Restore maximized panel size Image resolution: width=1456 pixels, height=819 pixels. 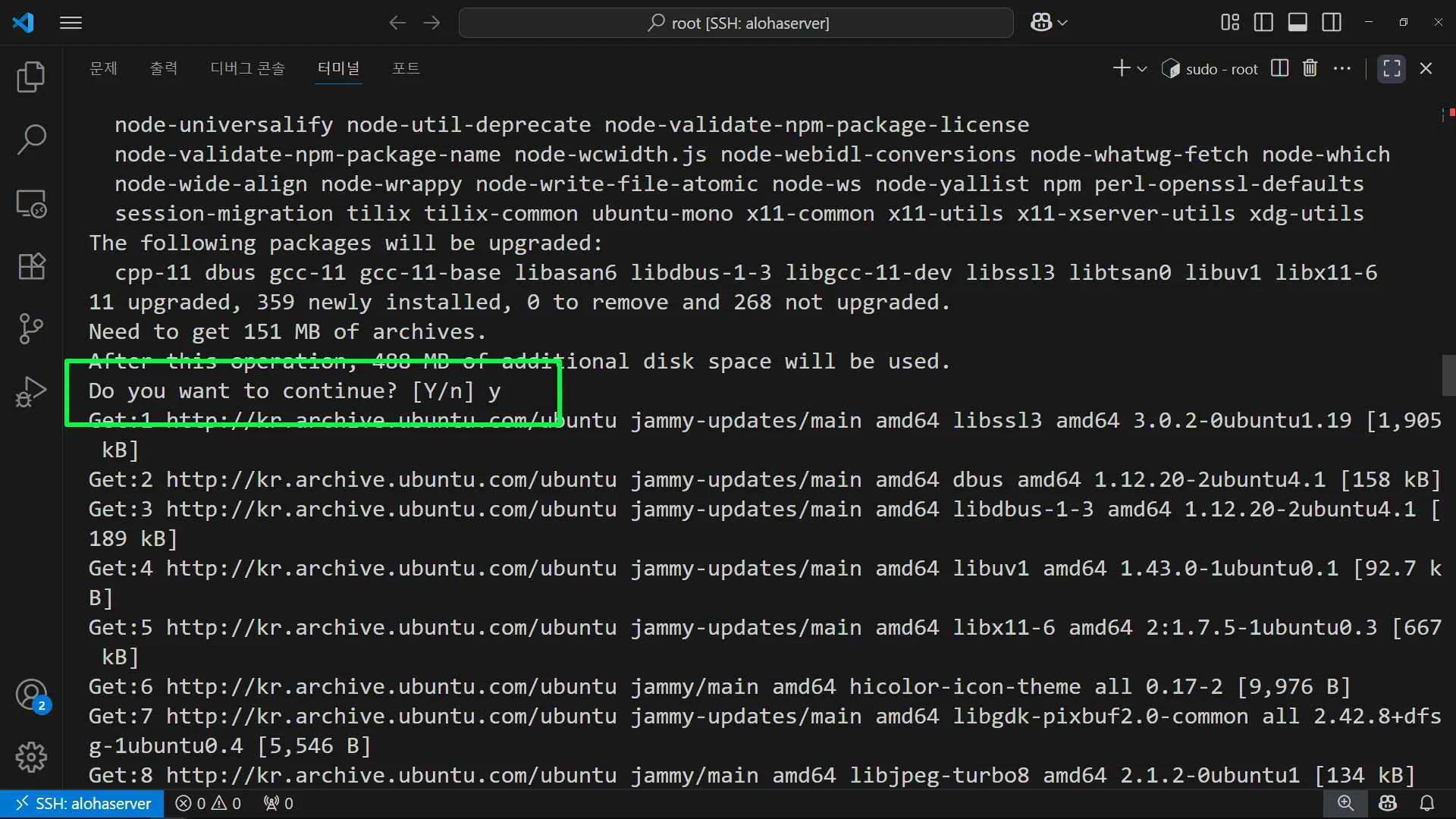[x=1392, y=68]
